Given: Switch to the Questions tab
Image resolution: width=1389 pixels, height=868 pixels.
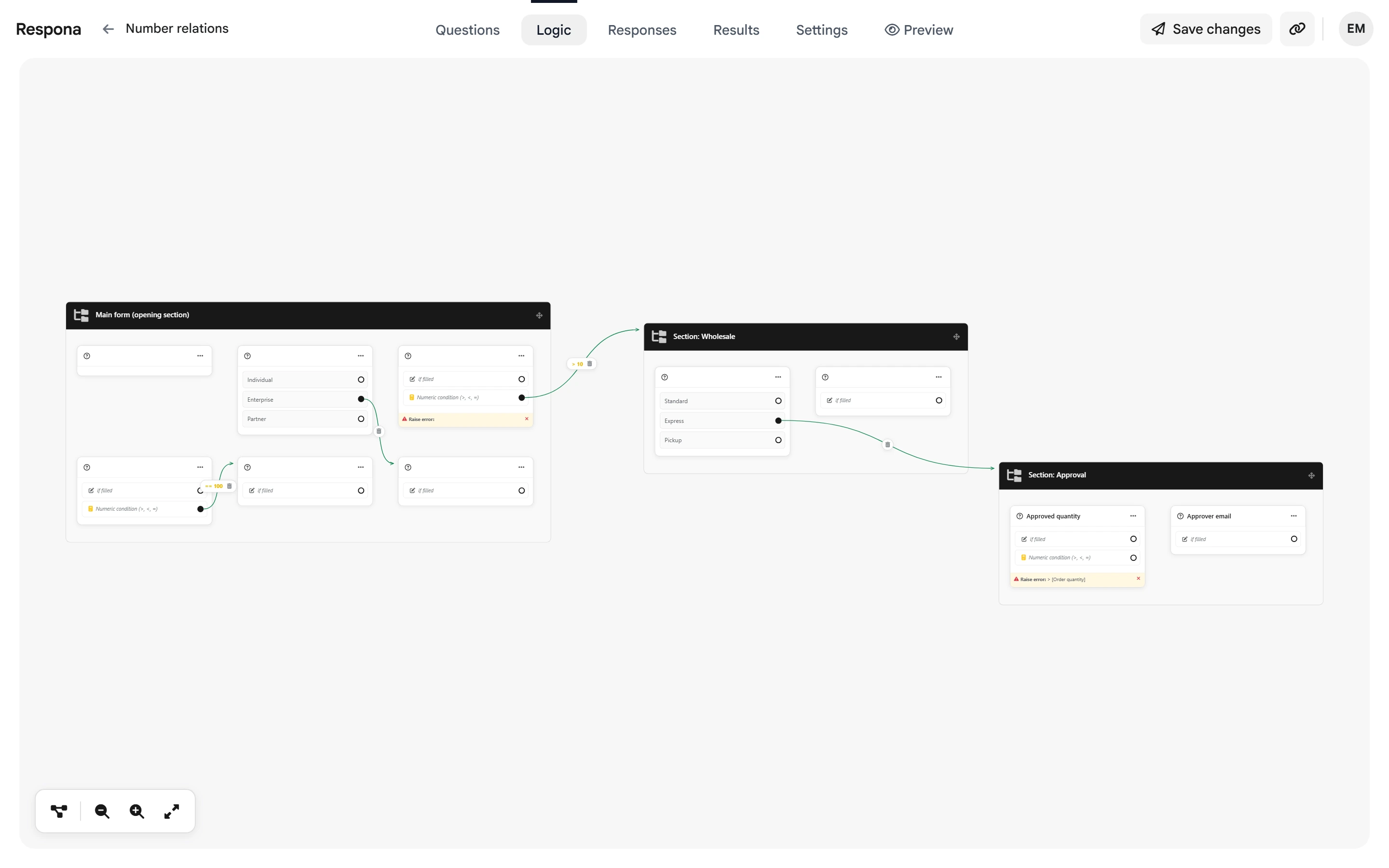Looking at the screenshot, I should click(467, 30).
